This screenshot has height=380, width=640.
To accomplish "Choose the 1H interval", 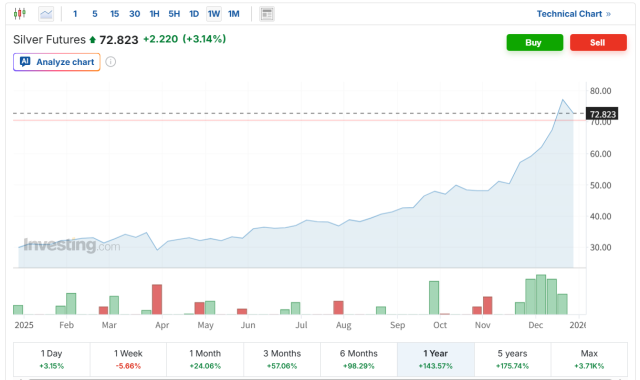I will click(x=154, y=14).
